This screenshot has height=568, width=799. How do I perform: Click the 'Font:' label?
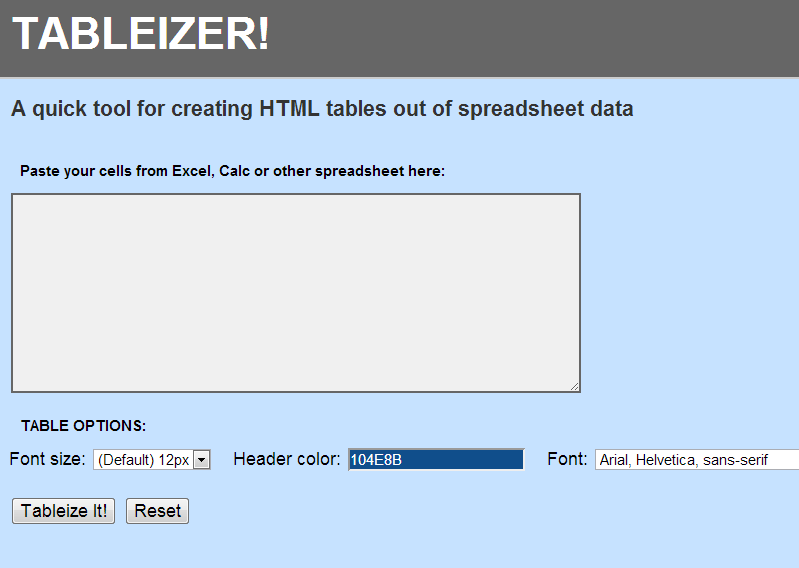point(567,459)
